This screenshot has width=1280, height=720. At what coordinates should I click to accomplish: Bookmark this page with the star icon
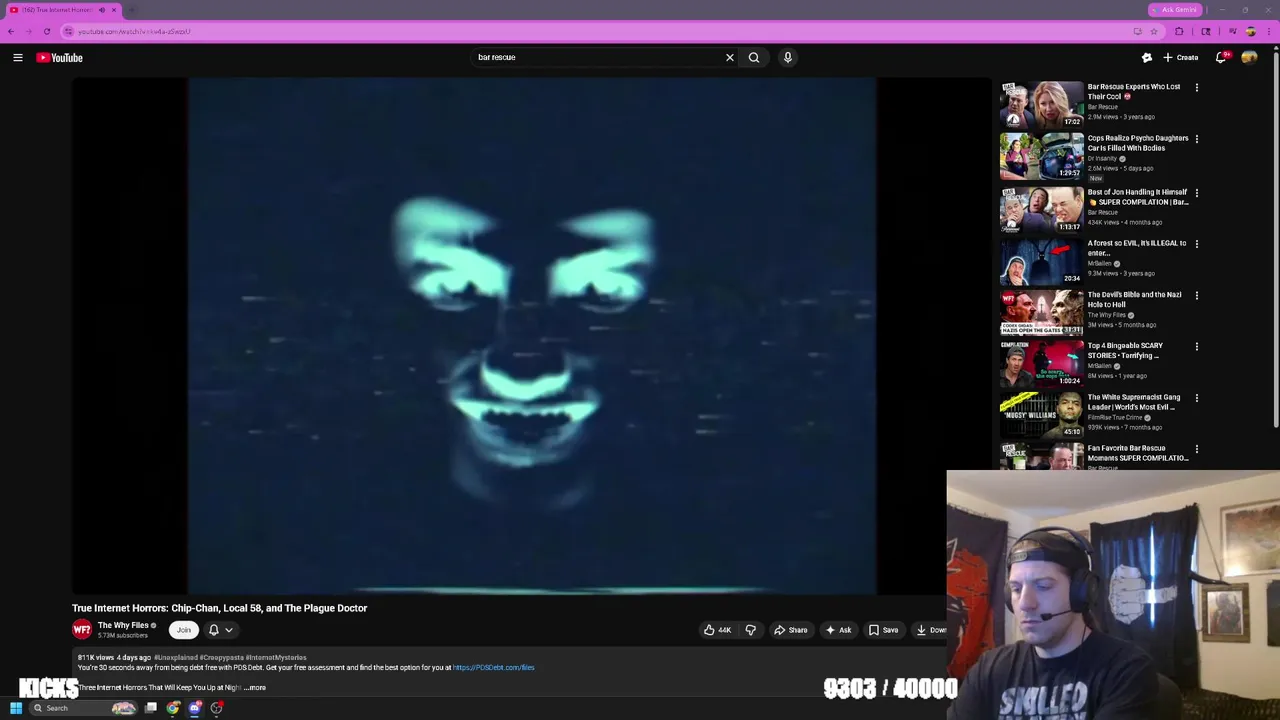1154,31
